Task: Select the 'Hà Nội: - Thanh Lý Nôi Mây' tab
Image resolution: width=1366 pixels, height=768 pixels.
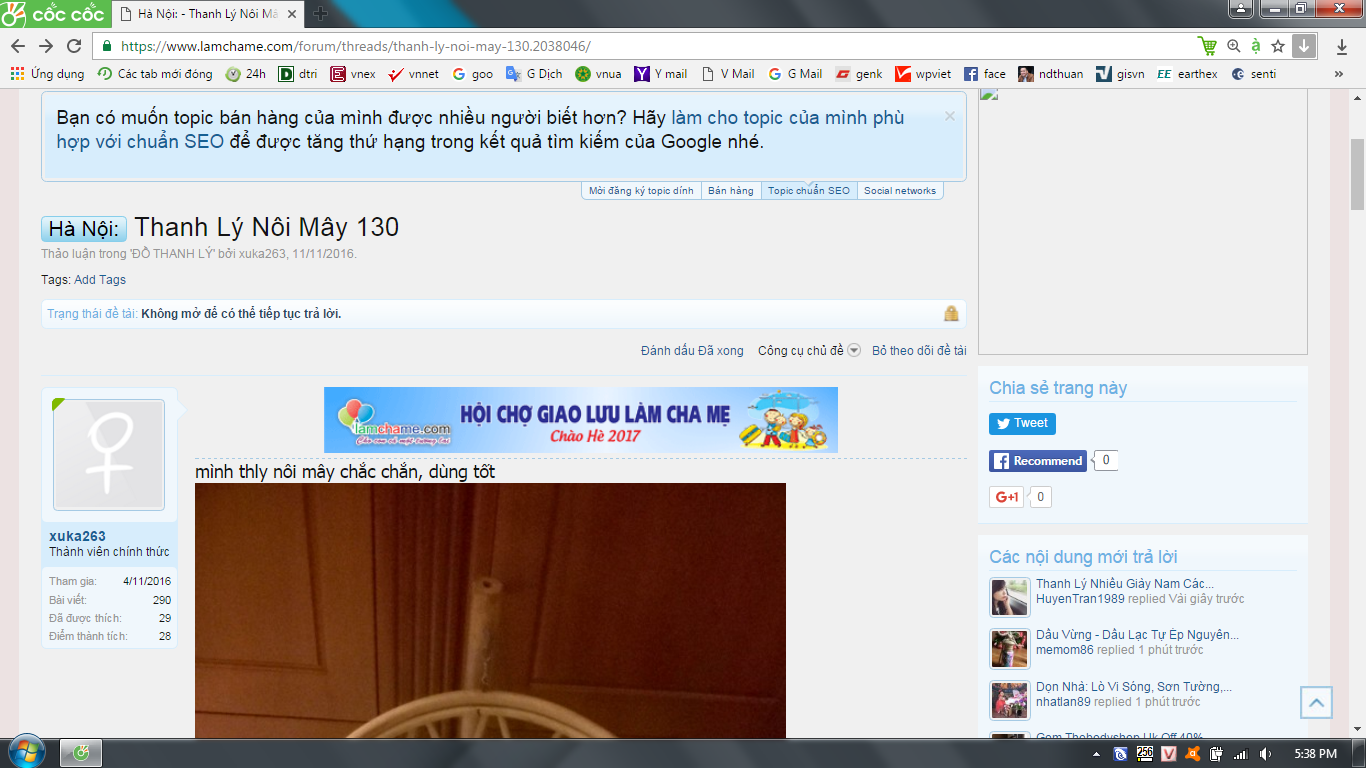Action: [207, 14]
